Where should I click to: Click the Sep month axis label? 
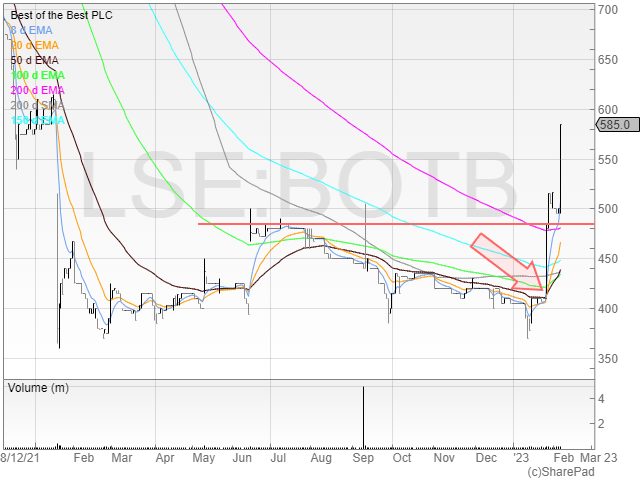pos(363,458)
